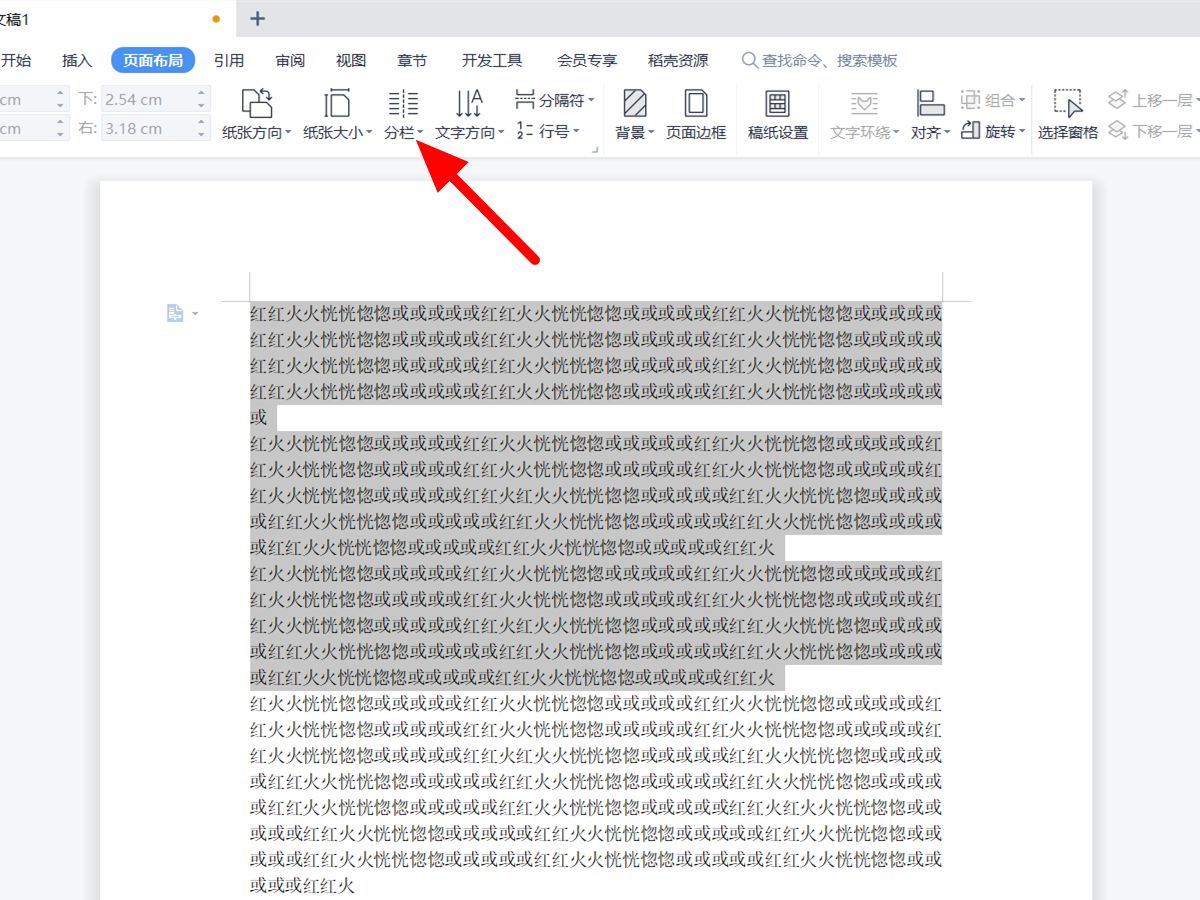The width and height of the screenshot is (1200, 900).
Task: Open manuscript paper settings (稿纸设置)
Action: pos(778,116)
